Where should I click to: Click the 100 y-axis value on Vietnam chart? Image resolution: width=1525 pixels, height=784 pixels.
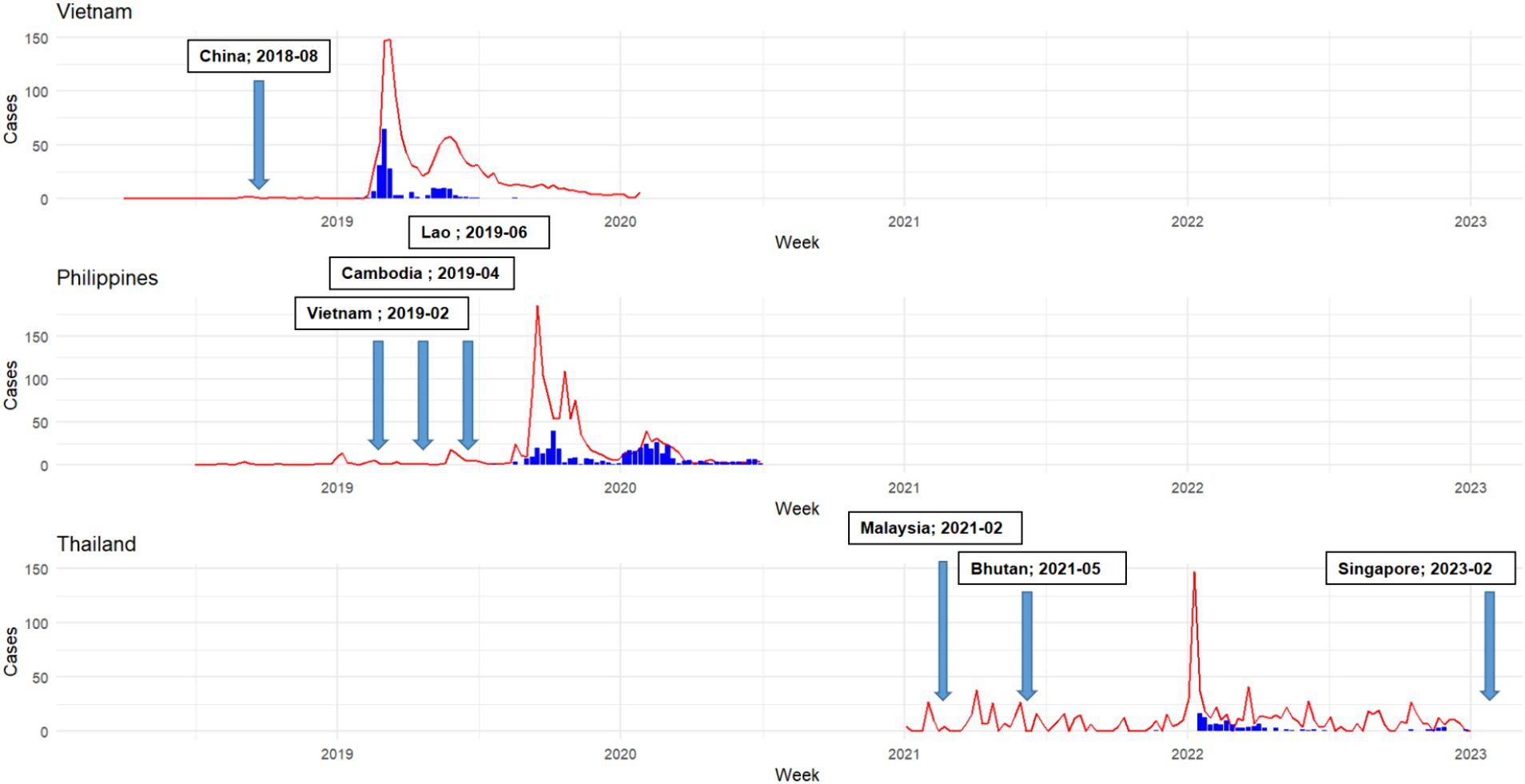(37, 92)
